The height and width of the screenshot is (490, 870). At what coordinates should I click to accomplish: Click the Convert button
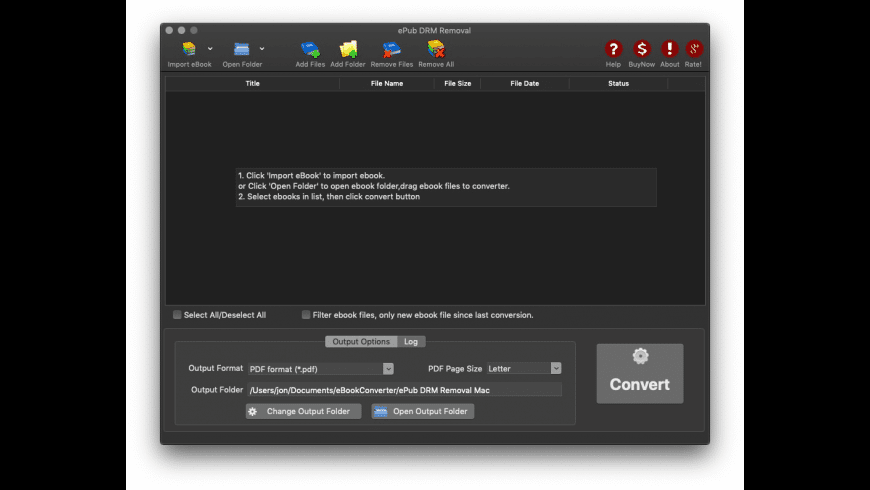tap(640, 373)
